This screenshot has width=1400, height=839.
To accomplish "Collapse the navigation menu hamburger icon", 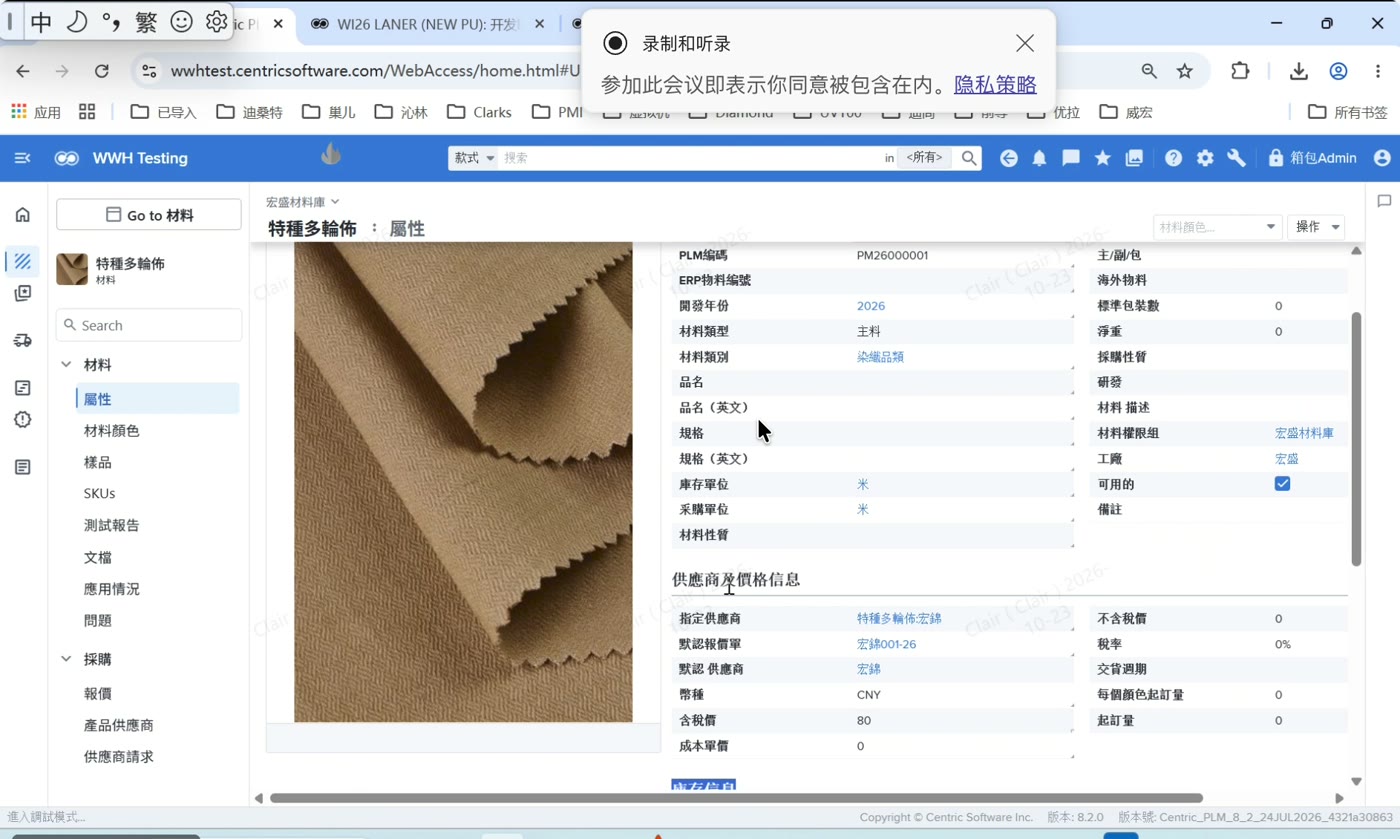I will 23,158.
